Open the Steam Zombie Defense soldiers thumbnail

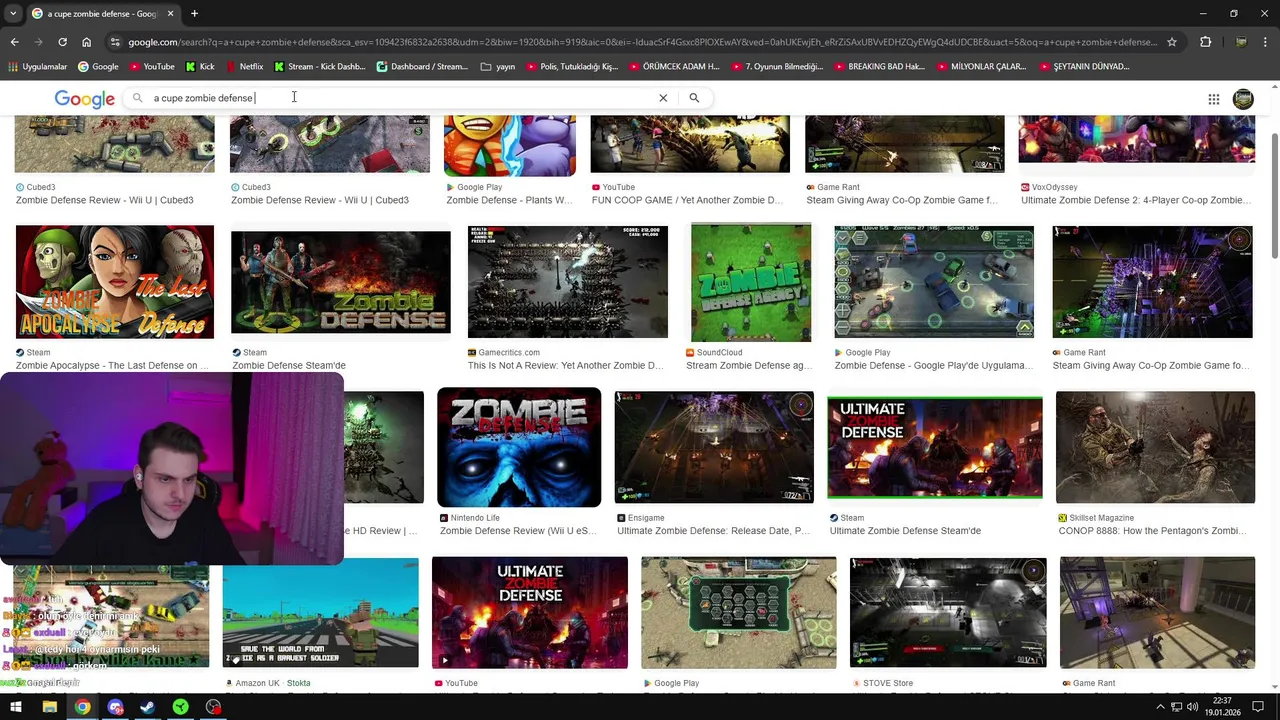point(341,282)
